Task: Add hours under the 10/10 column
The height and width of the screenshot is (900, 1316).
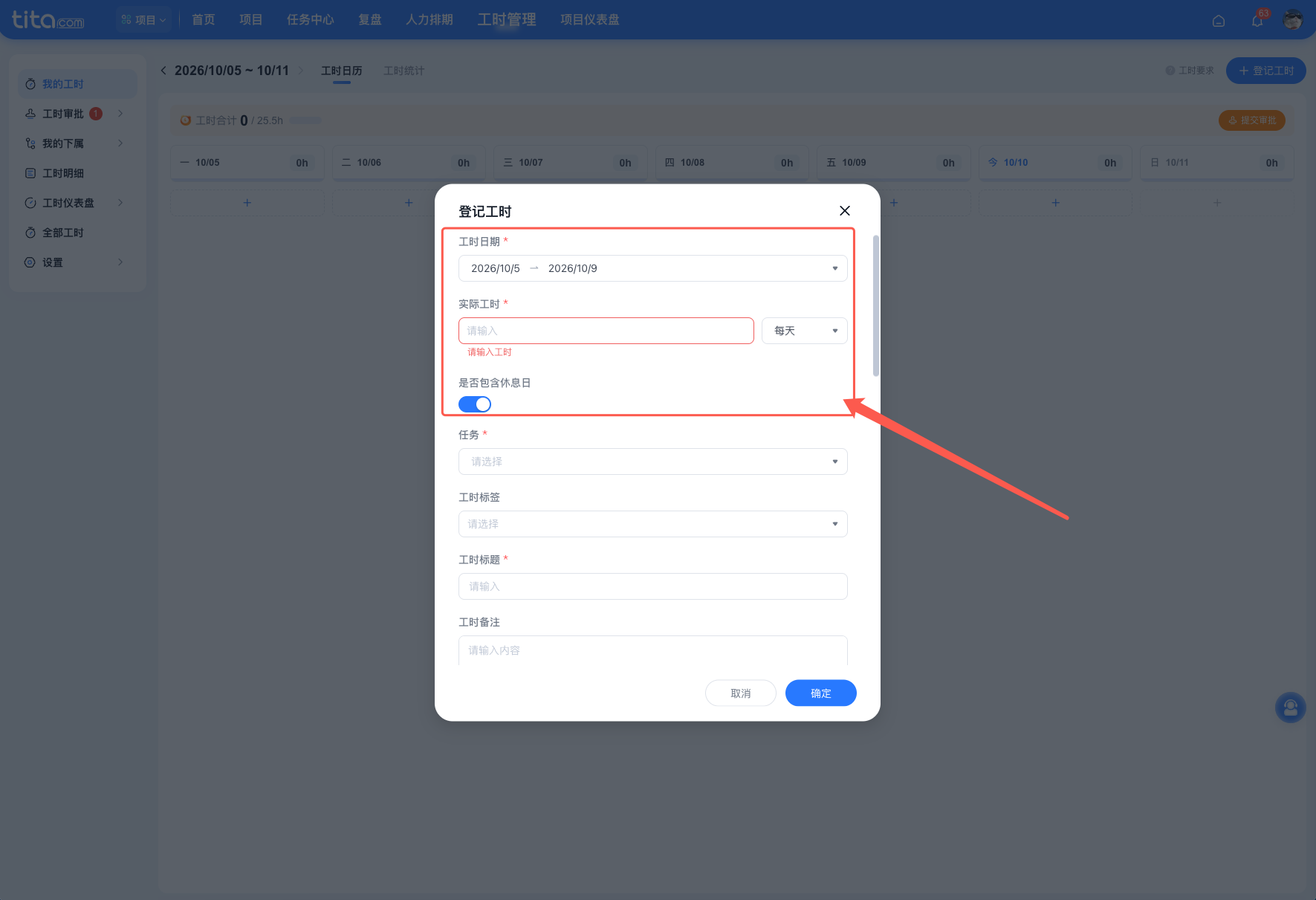Action: pos(1055,203)
